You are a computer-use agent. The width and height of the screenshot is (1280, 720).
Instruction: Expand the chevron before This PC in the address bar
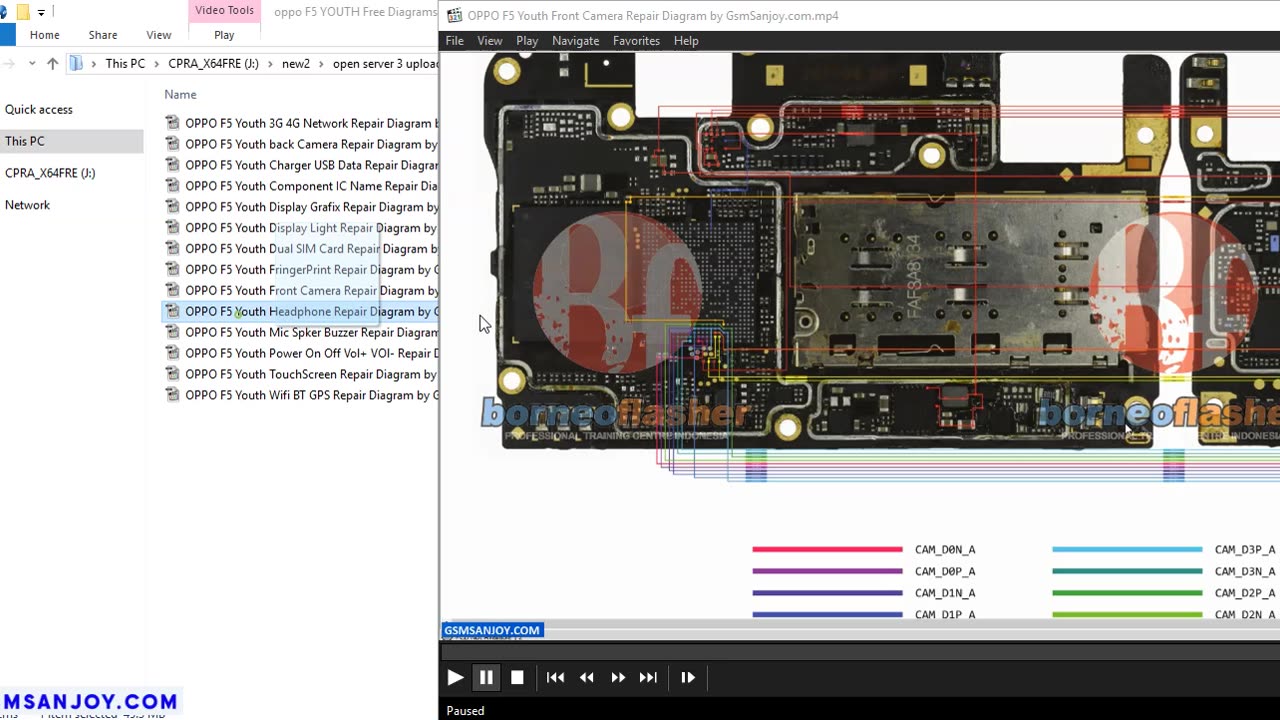pos(94,63)
